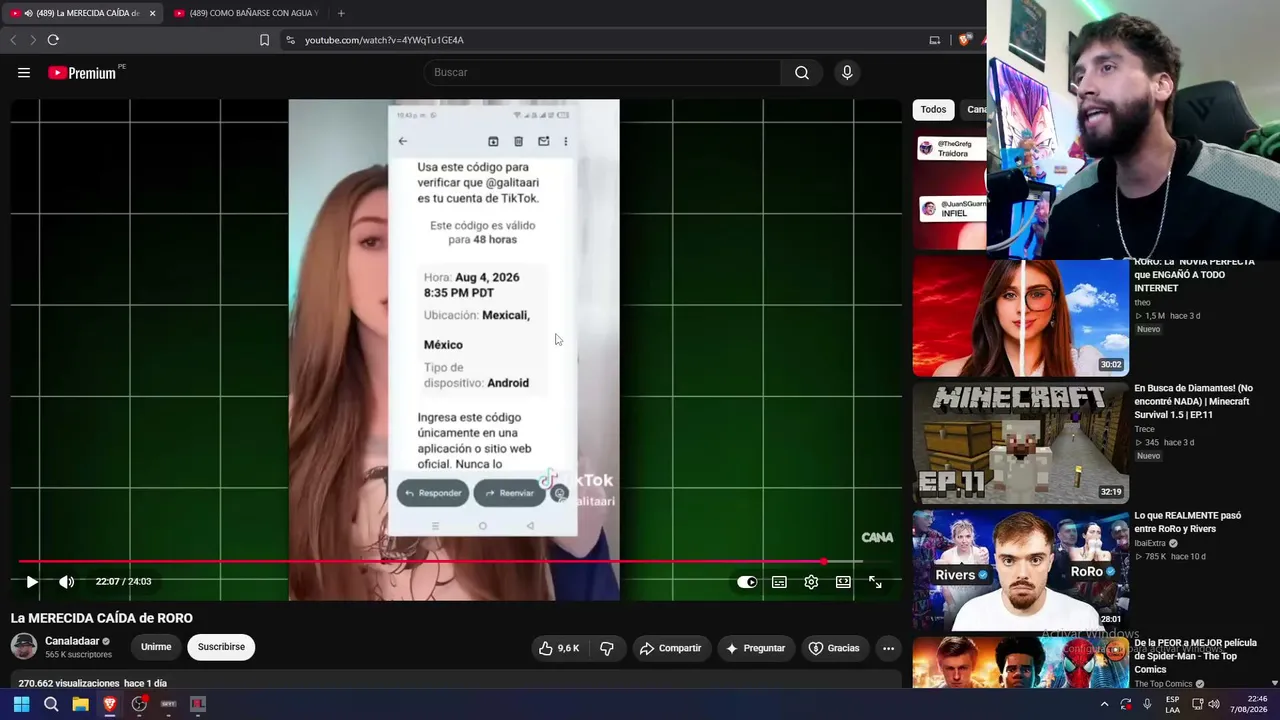The height and width of the screenshot is (720, 1280).
Task: Click the Brave browser taskbar icon
Action: coord(110,704)
